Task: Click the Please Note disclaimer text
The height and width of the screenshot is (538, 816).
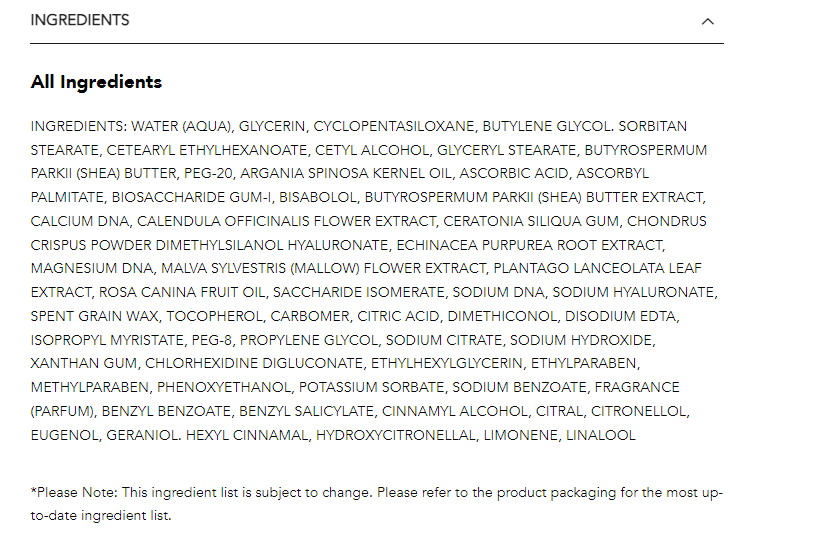Action: tap(377, 504)
